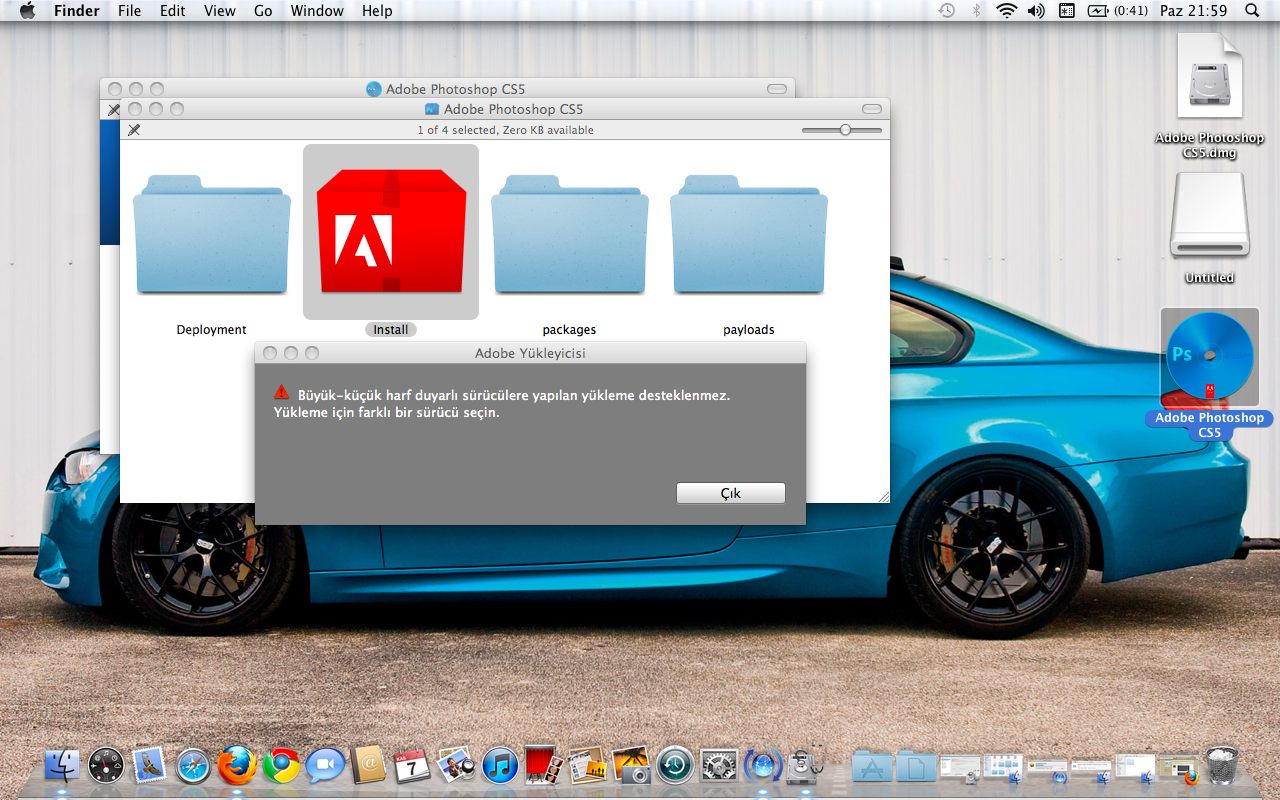Open Address Book from the Dock
The width and height of the screenshot is (1280, 800).
[x=369, y=766]
